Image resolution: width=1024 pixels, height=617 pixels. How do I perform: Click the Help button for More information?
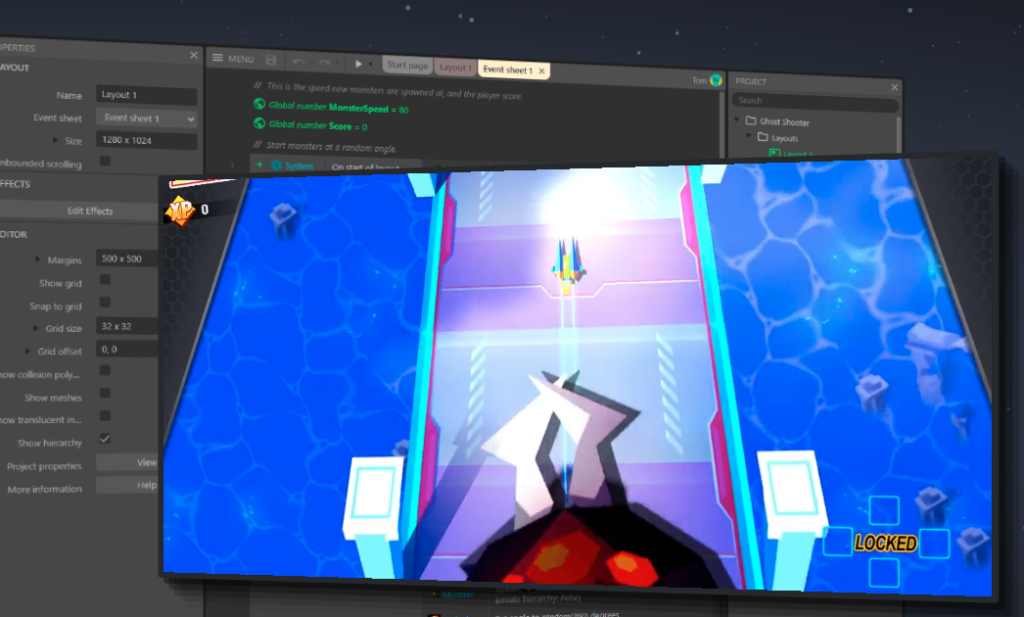pyautogui.click(x=128, y=485)
